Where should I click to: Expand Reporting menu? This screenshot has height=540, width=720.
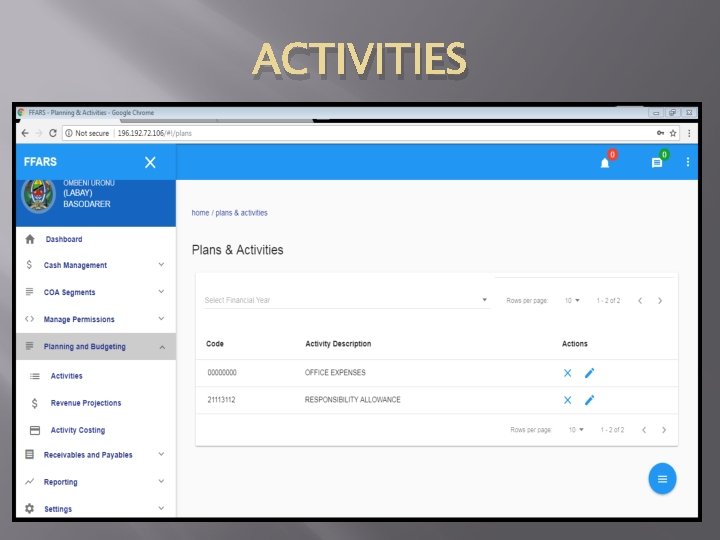[161, 481]
